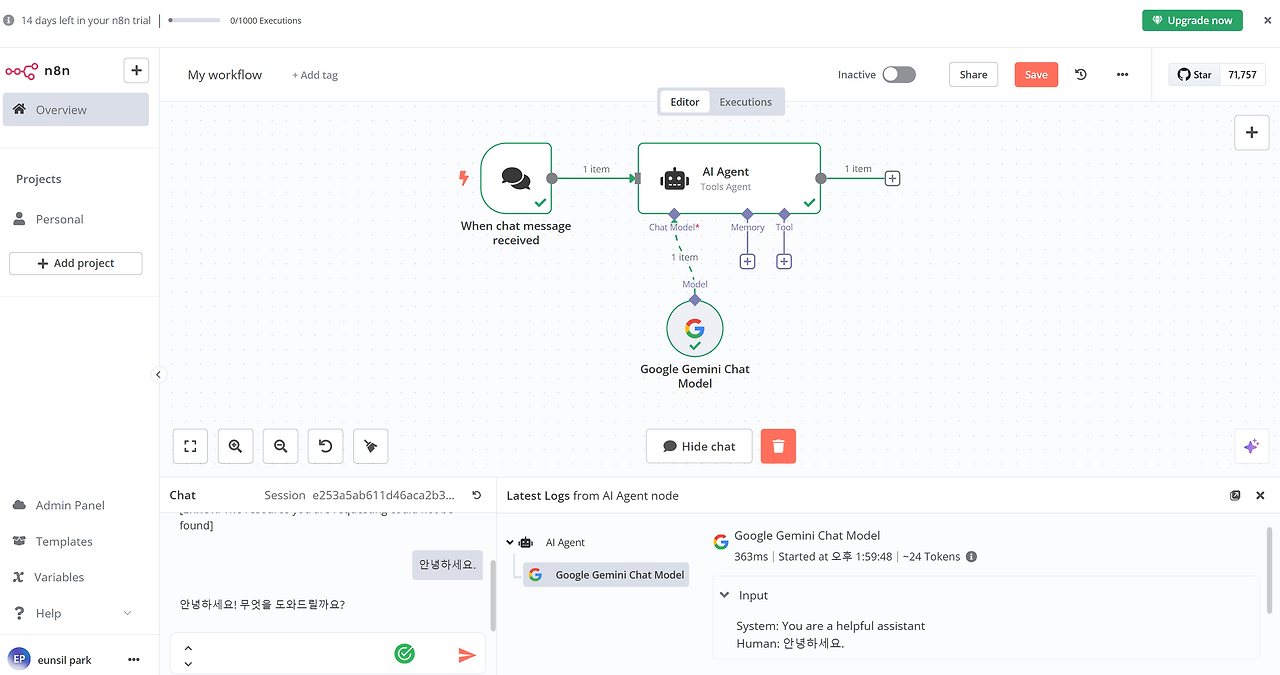Send the chat message
This screenshot has height=675, width=1280.
467,655
